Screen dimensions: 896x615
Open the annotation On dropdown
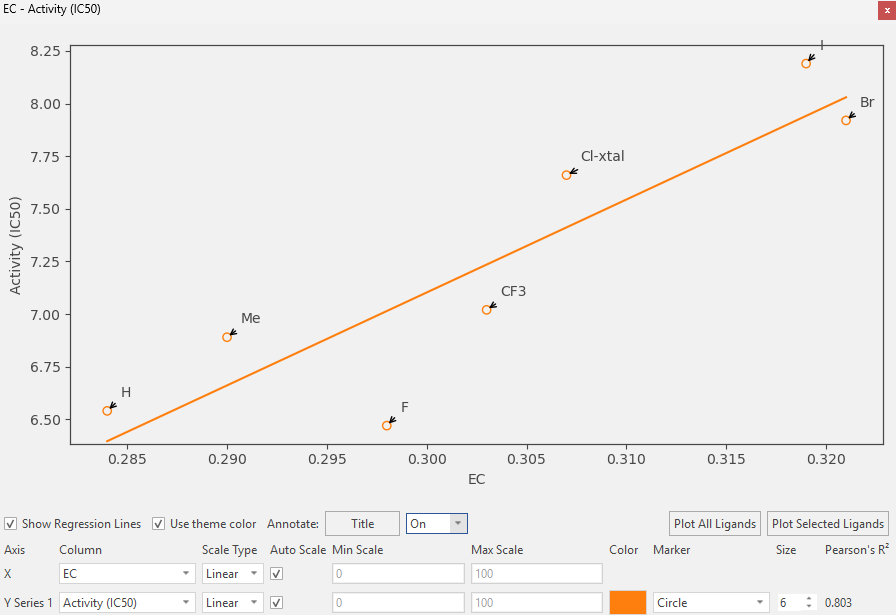437,524
